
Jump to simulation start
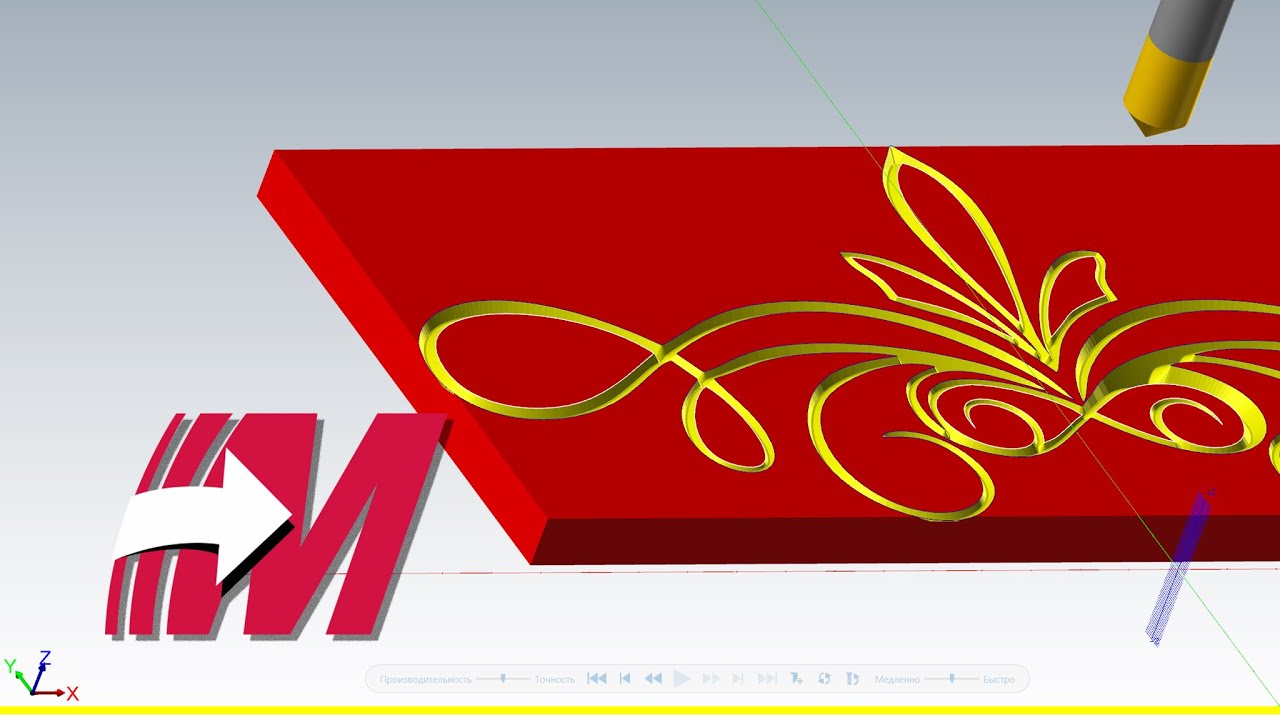(597, 679)
